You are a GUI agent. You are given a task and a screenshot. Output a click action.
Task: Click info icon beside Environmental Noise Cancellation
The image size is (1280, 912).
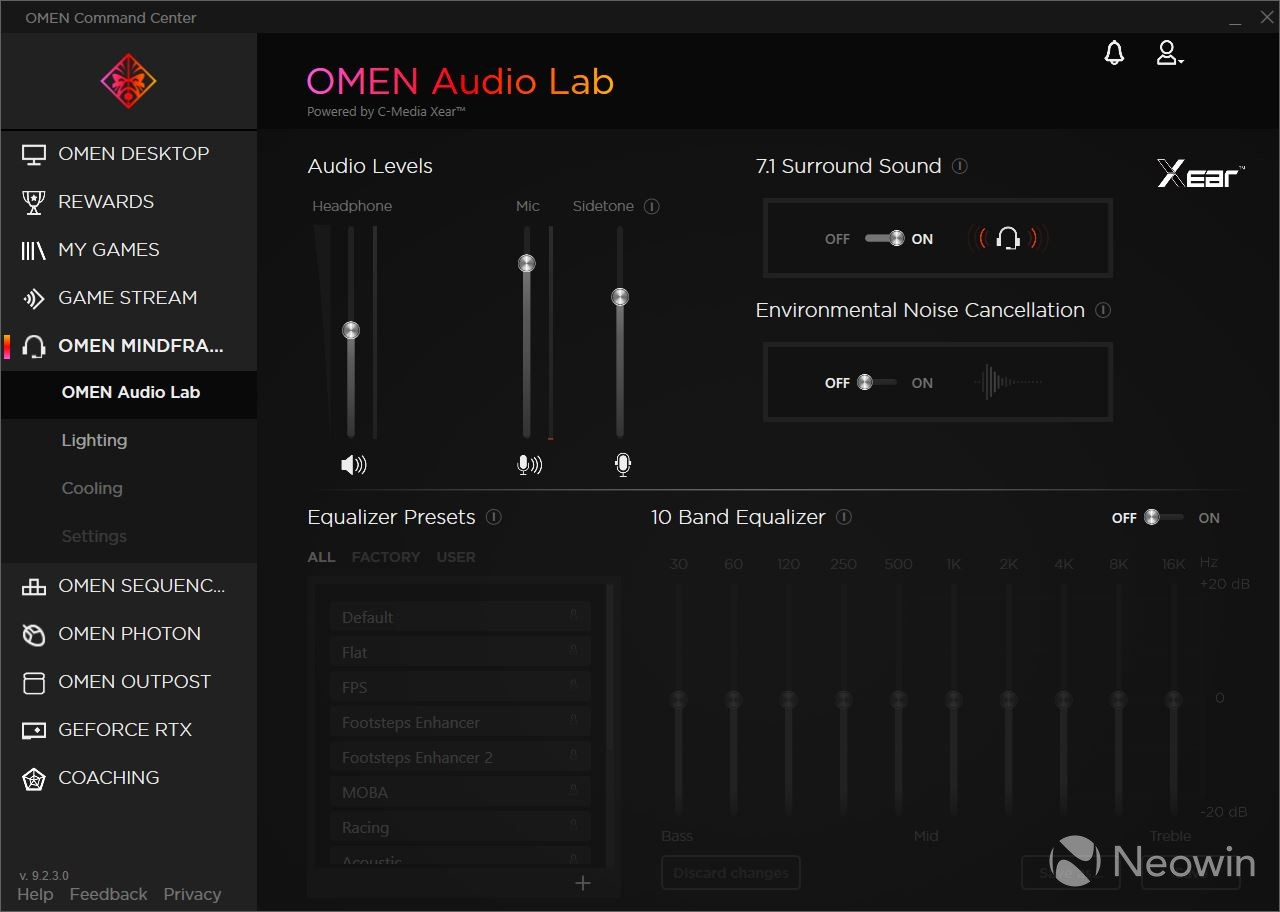tap(1103, 310)
